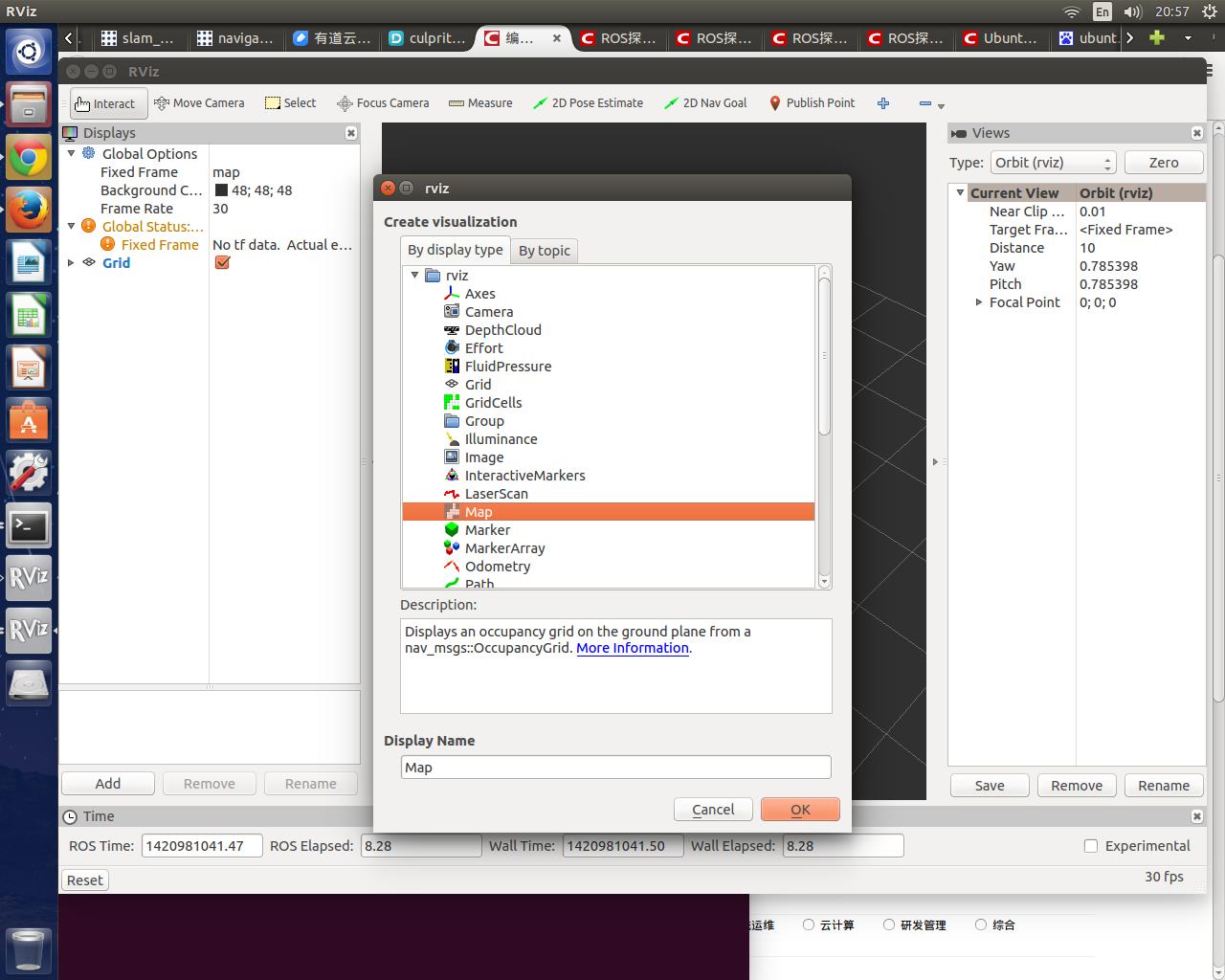Screen dimensions: 1225x980
Task: Collapse the Global Status tree node
Action: 71,227
